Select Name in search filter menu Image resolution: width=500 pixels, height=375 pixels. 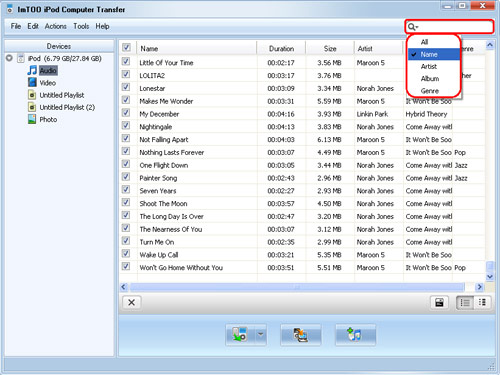pos(434,54)
